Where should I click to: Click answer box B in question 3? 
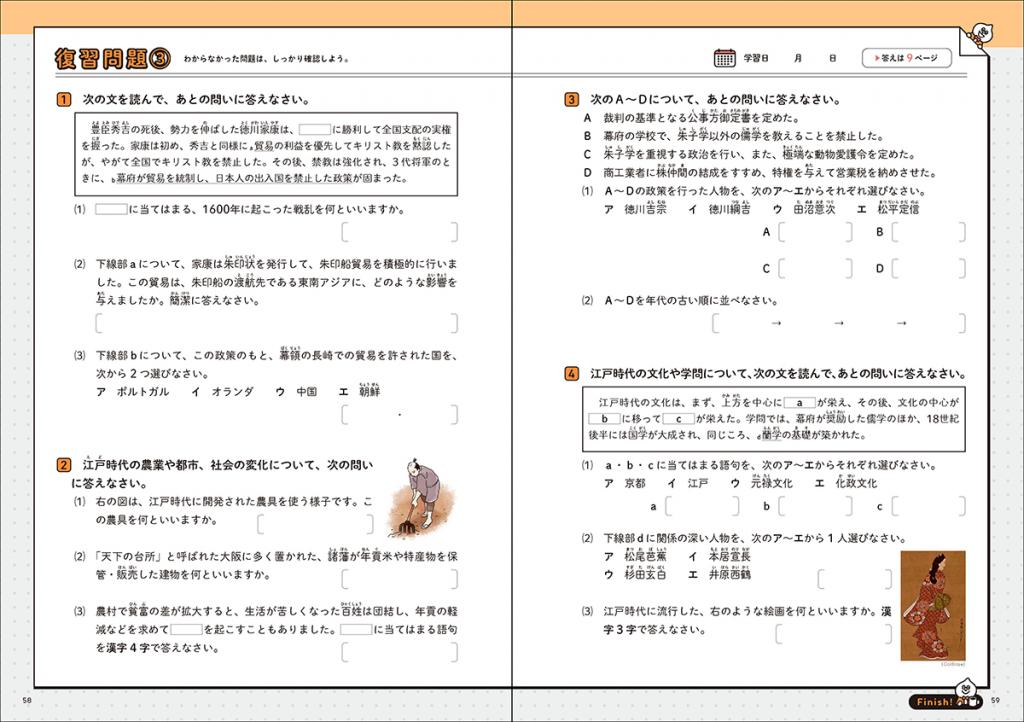click(x=929, y=232)
